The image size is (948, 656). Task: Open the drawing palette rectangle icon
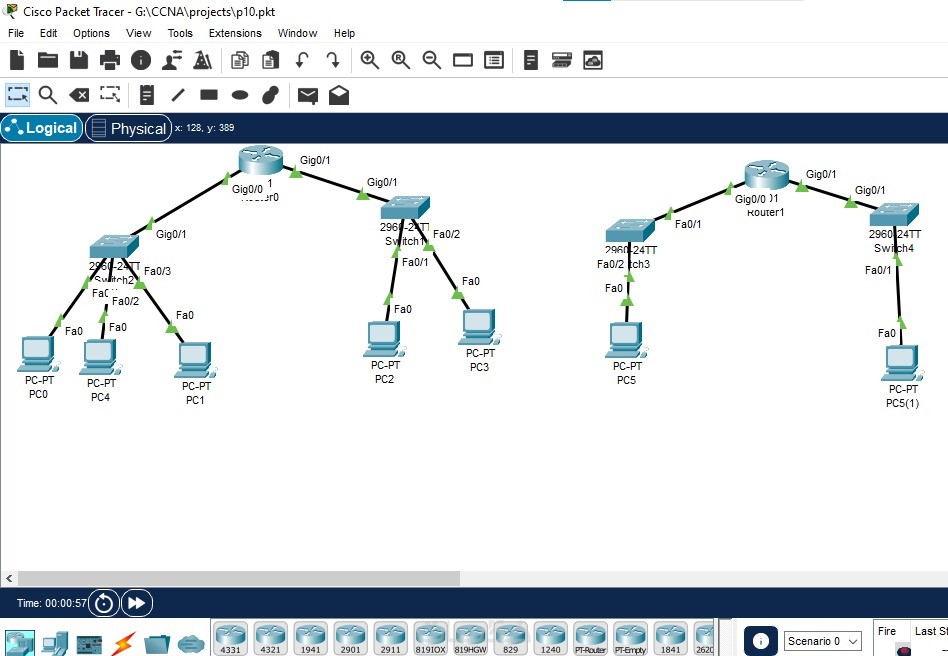[463, 60]
